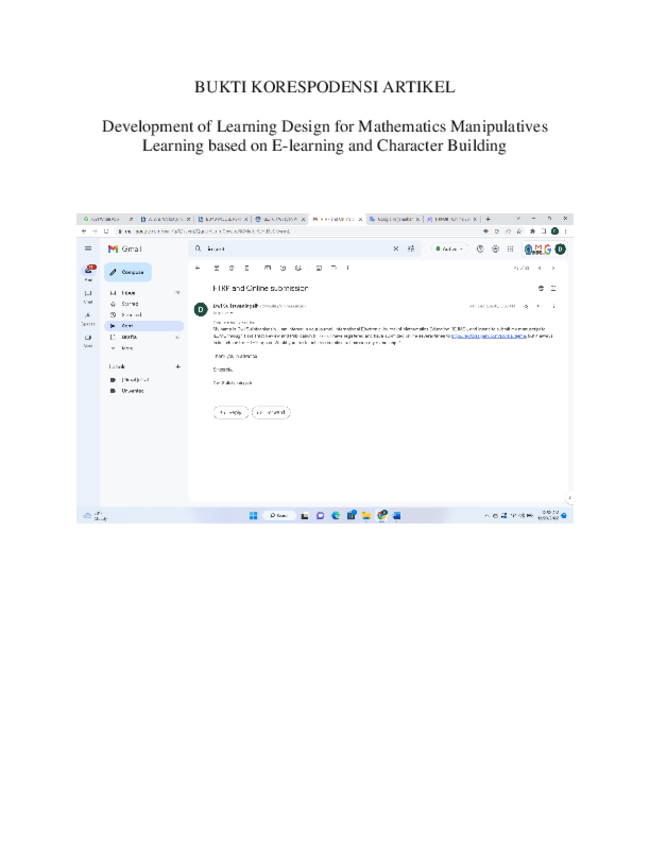Open the Google apps grid

[x=511, y=249]
